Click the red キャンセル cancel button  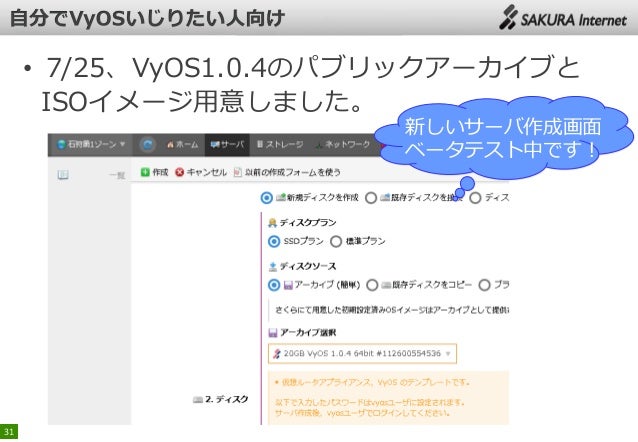[x=201, y=173]
